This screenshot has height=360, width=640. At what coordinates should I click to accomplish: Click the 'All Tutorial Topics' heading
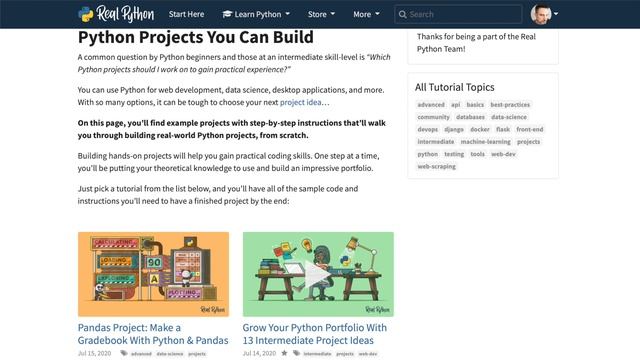click(454, 87)
